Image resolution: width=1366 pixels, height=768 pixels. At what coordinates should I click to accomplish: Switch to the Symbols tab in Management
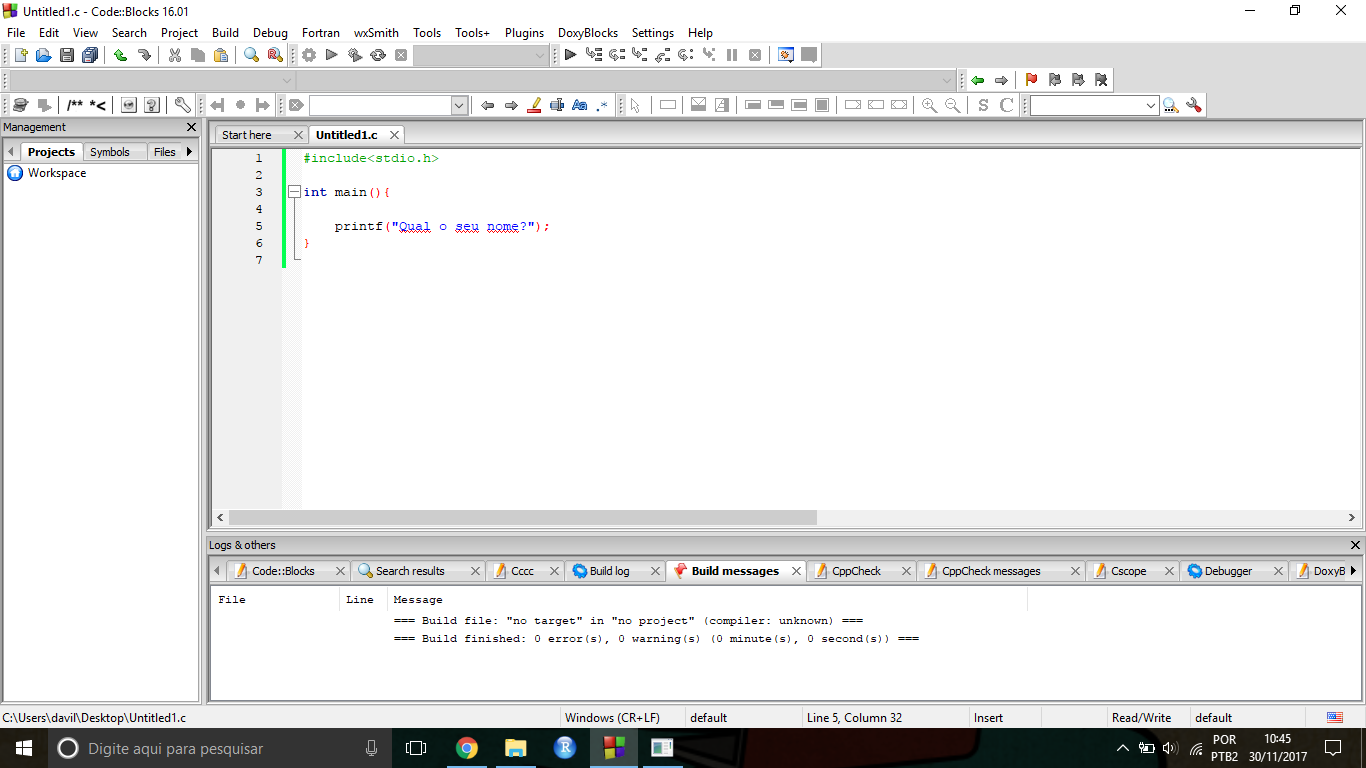point(110,152)
